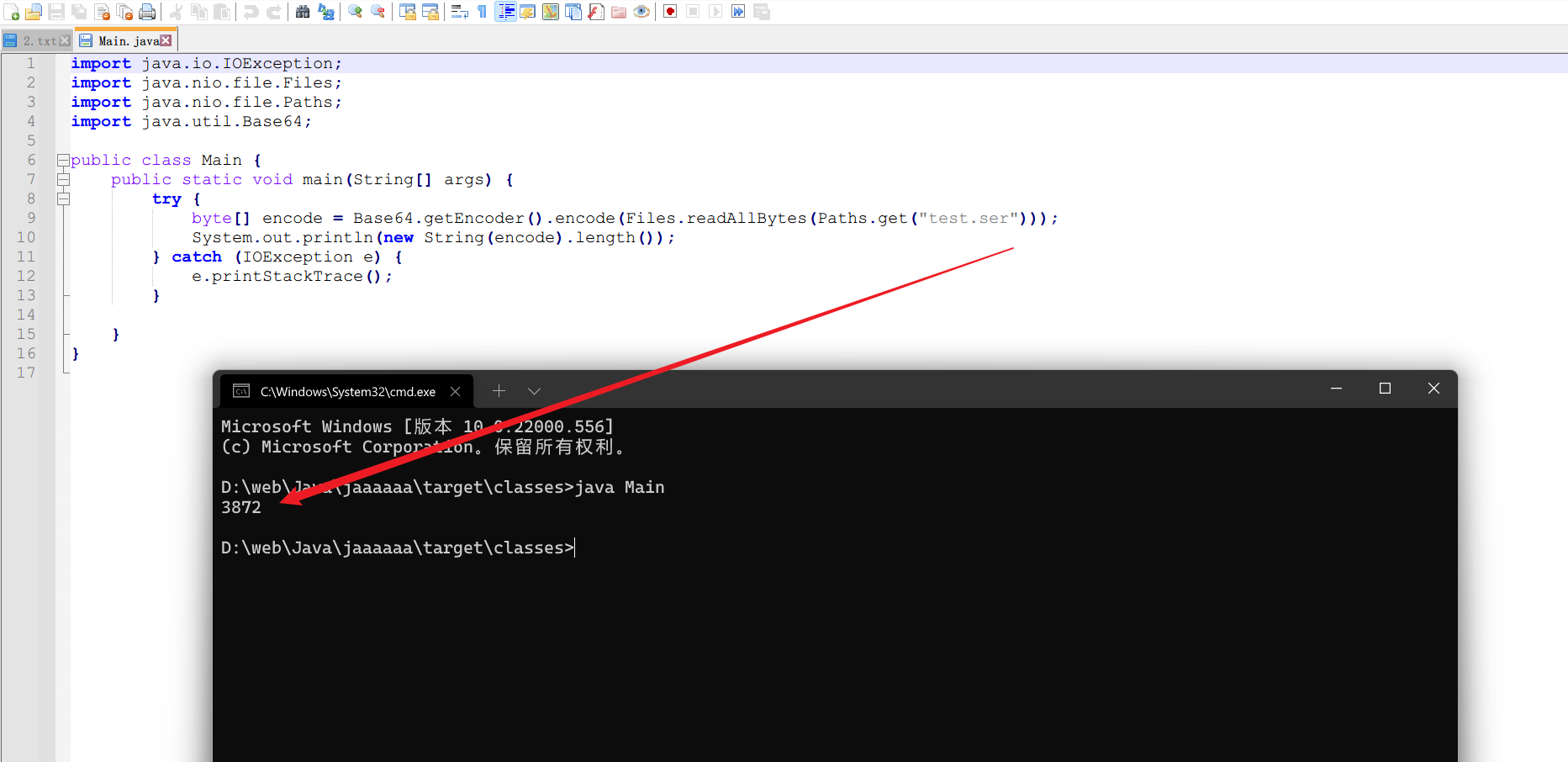Click the Save Recorded Macro icon

762,12
